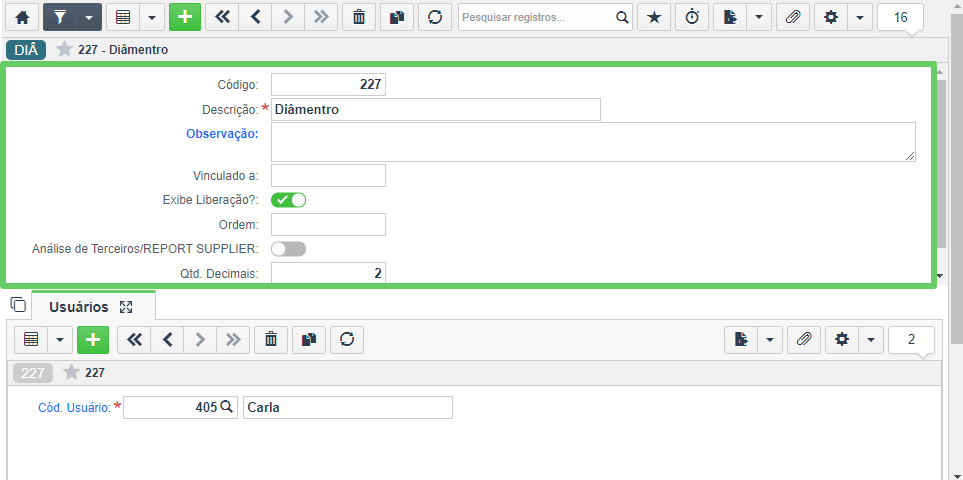Screen dimensions: 963x480
Task: Jump to first record in top toolbar
Action: (222, 17)
